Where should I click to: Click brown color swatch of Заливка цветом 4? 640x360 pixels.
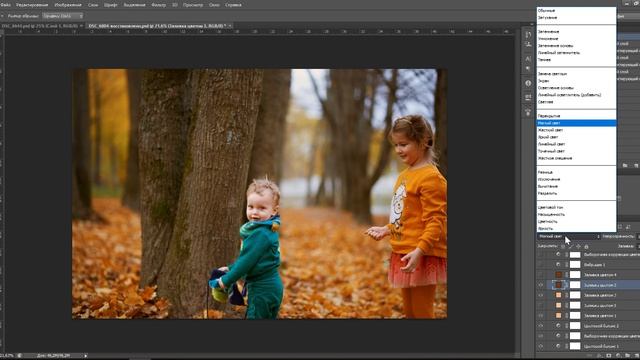[558, 275]
